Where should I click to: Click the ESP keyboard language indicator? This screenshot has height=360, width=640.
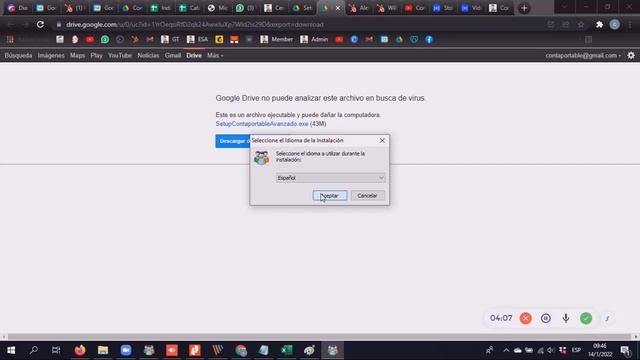point(576,350)
